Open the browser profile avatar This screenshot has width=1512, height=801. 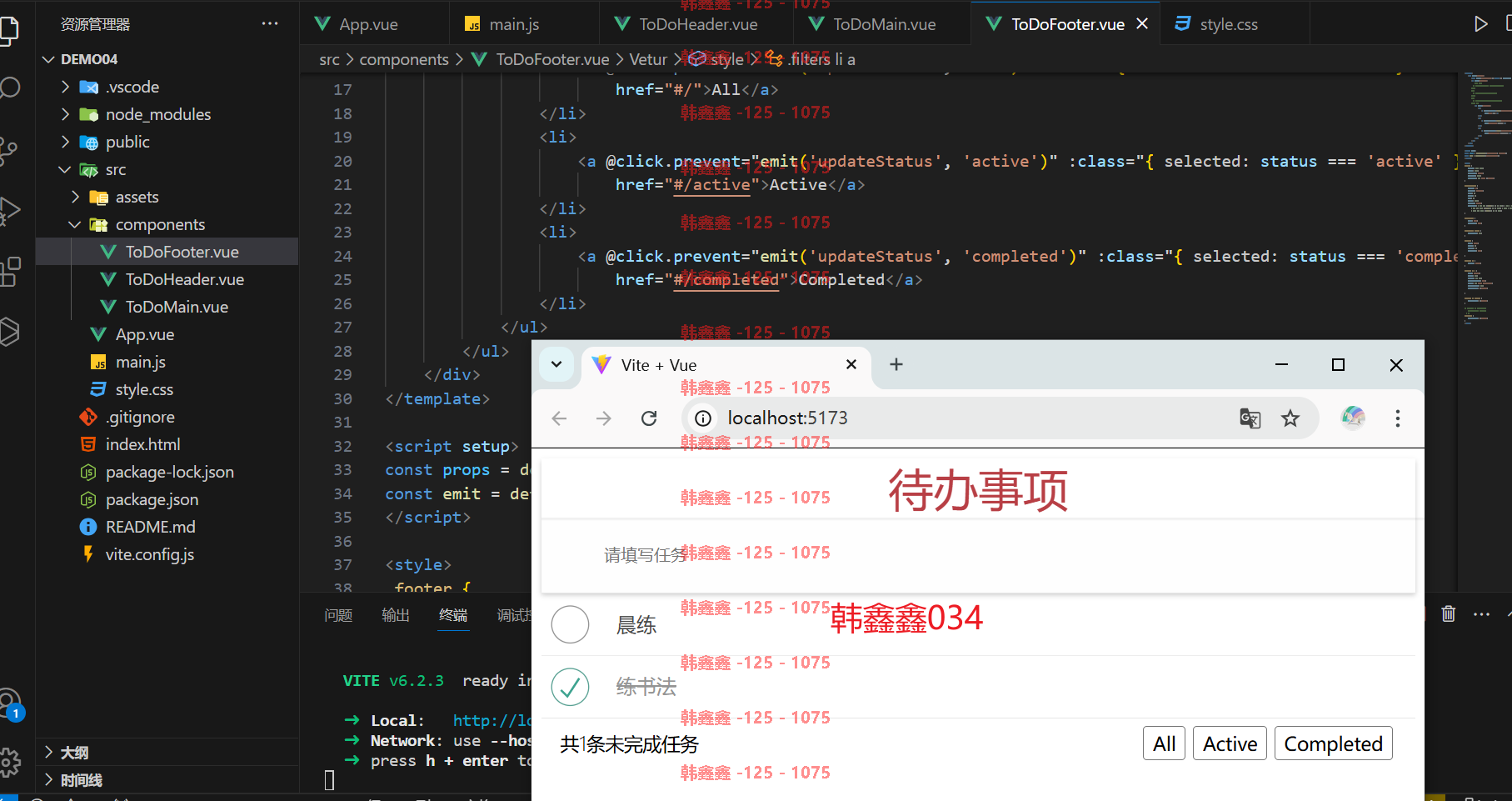point(1353,417)
